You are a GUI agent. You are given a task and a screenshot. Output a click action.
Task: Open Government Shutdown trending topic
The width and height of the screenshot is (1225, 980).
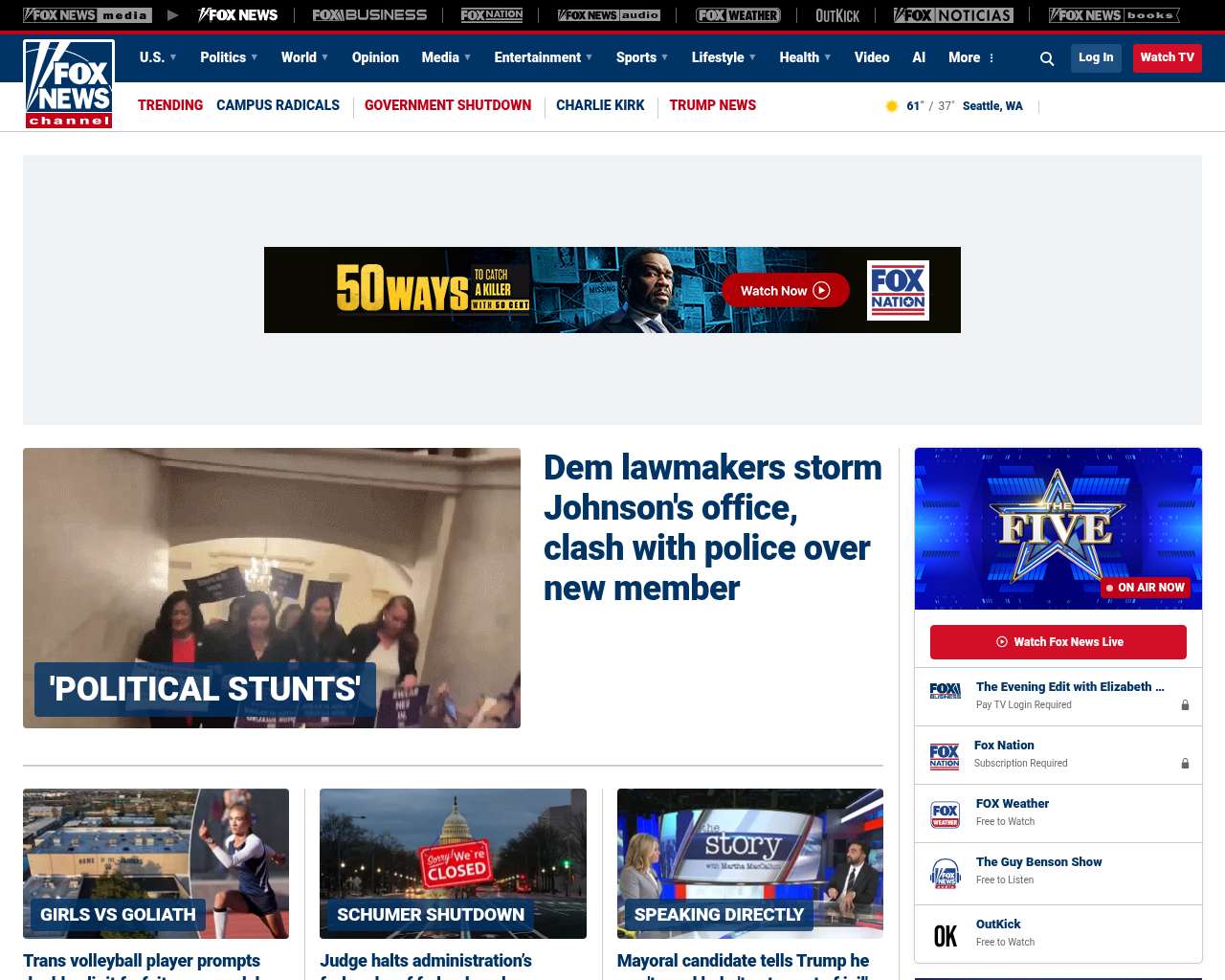448,105
